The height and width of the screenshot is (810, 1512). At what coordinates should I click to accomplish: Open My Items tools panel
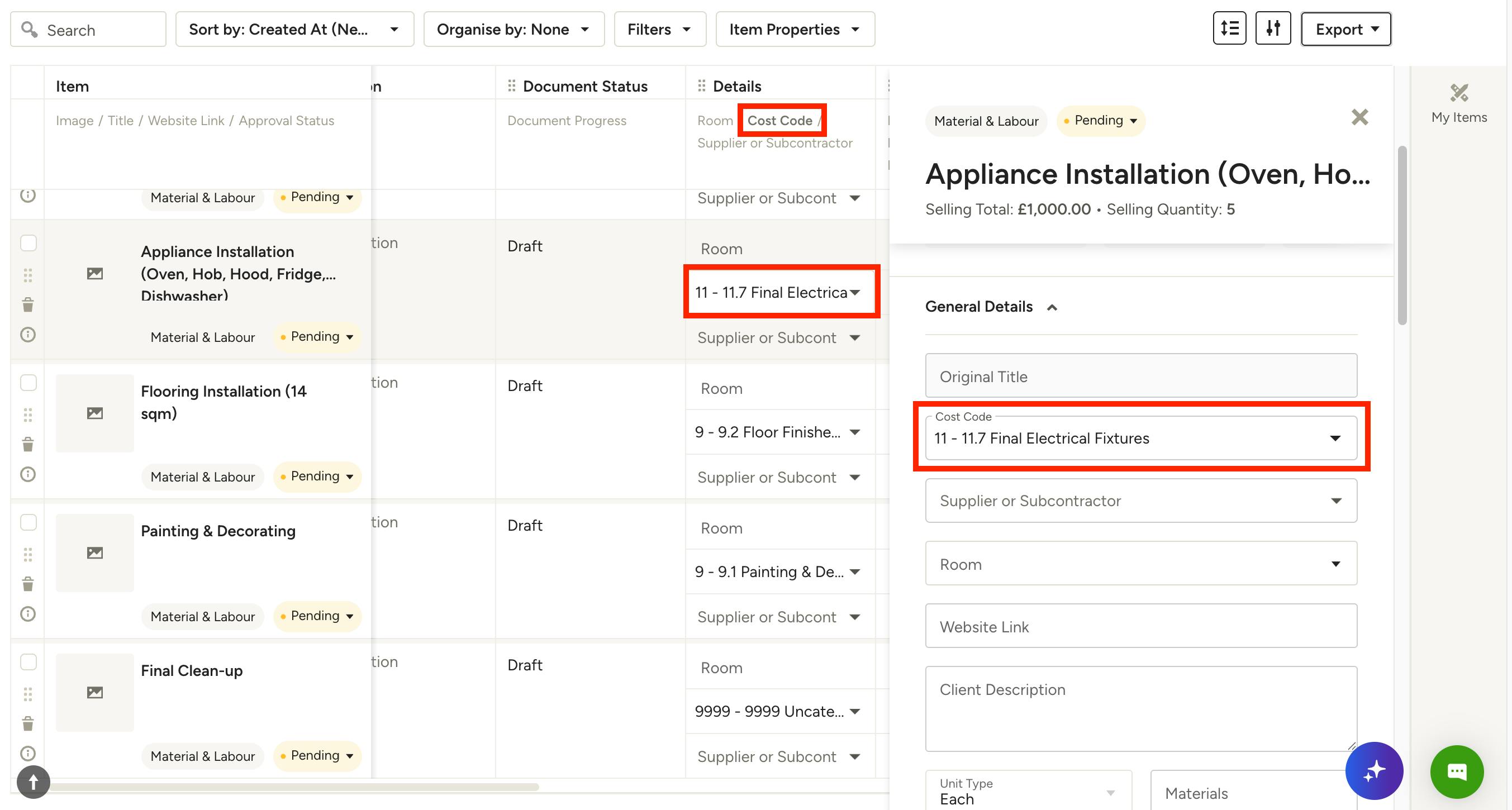[1458, 103]
